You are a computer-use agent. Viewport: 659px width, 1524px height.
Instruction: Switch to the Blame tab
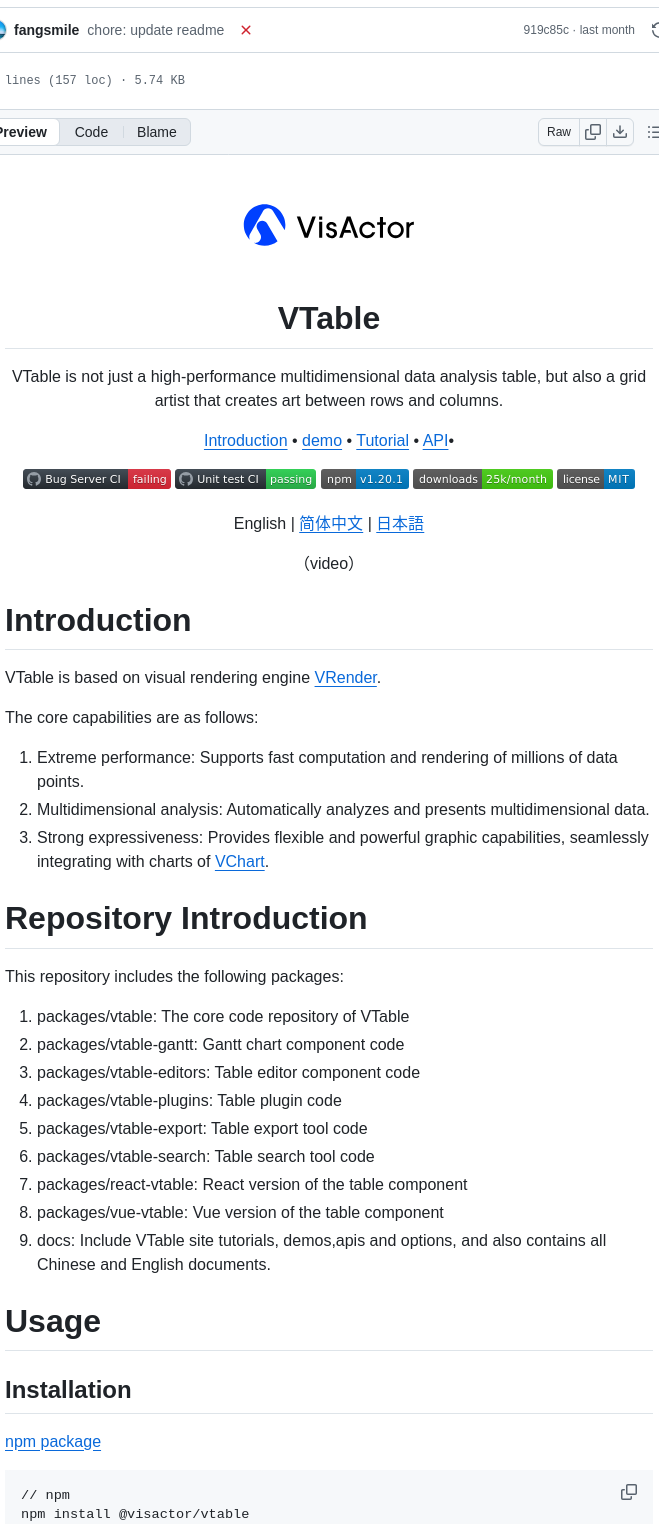tap(156, 131)
